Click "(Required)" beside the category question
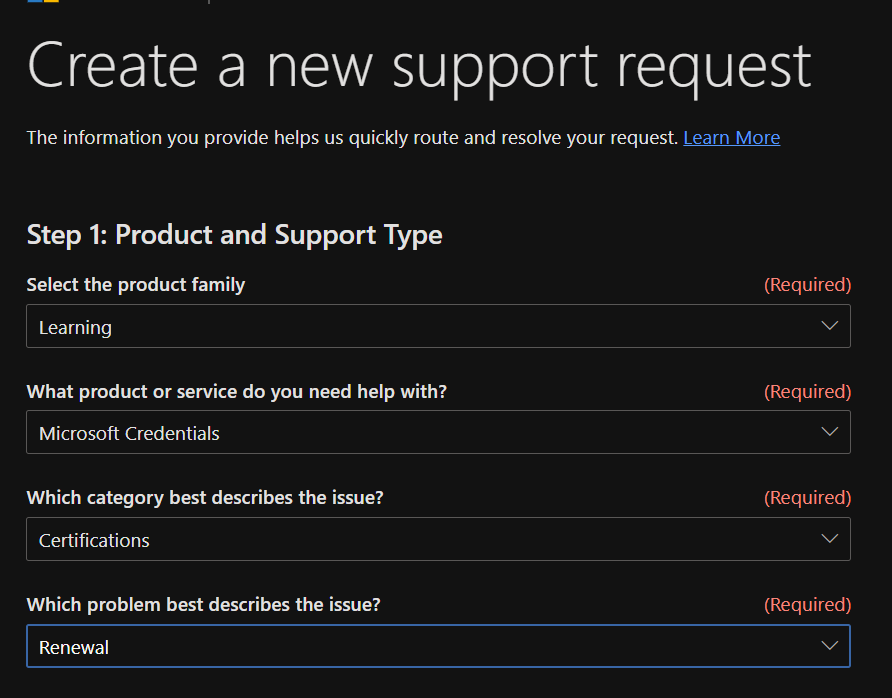The width and height of the screenshot is (892, 698). pos(807,498)
